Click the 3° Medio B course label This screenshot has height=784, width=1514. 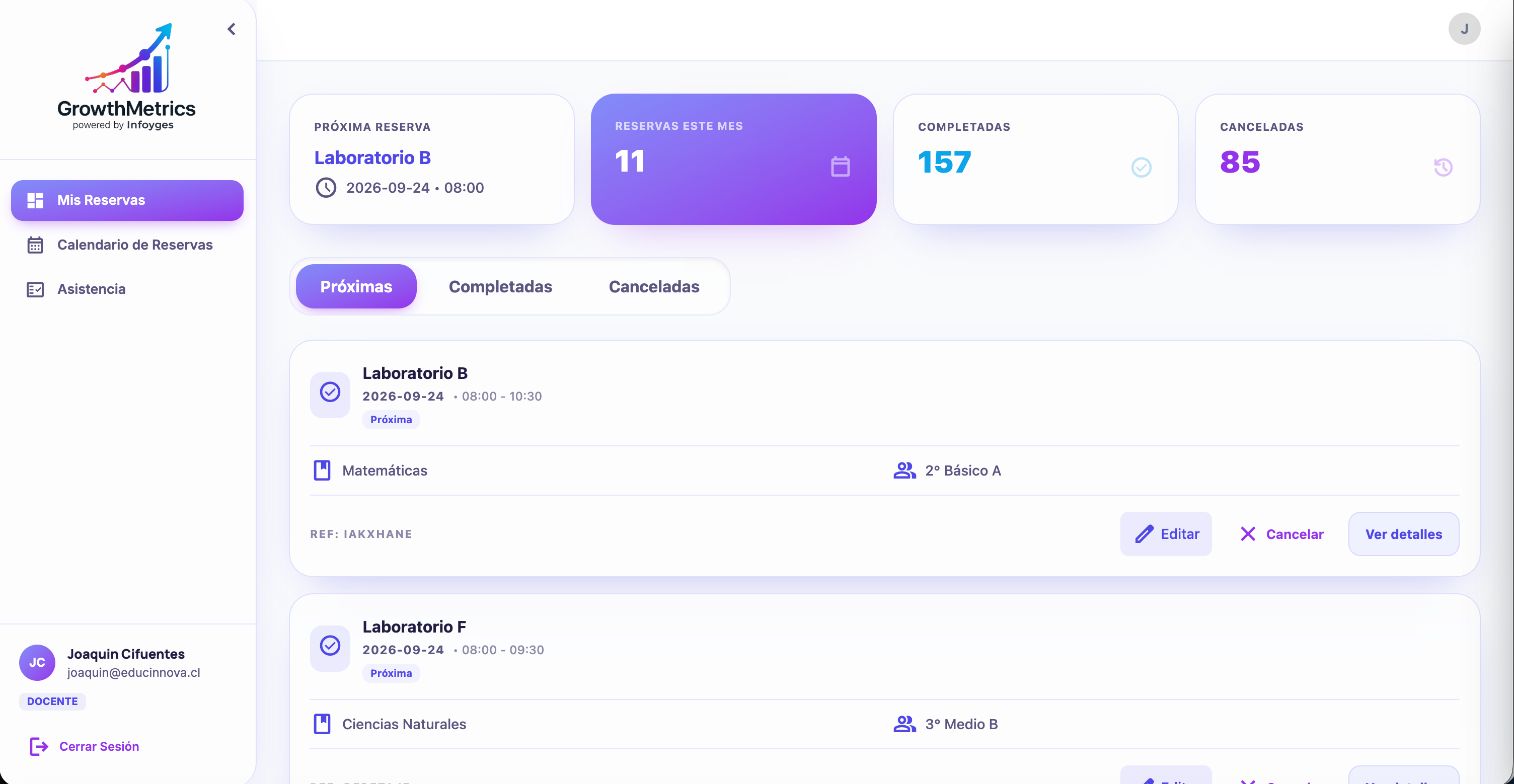click(961, 724)
